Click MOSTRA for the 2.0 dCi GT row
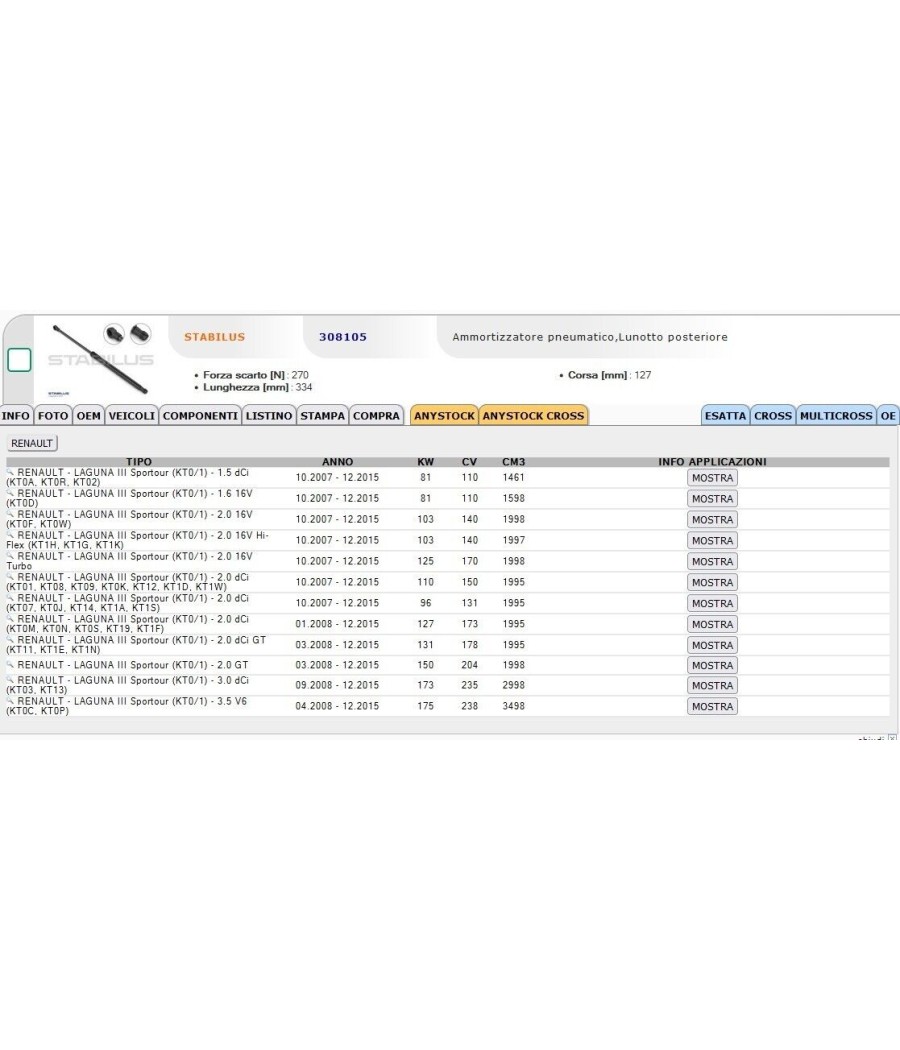The image size is (900, 1050). click(712, 645)
